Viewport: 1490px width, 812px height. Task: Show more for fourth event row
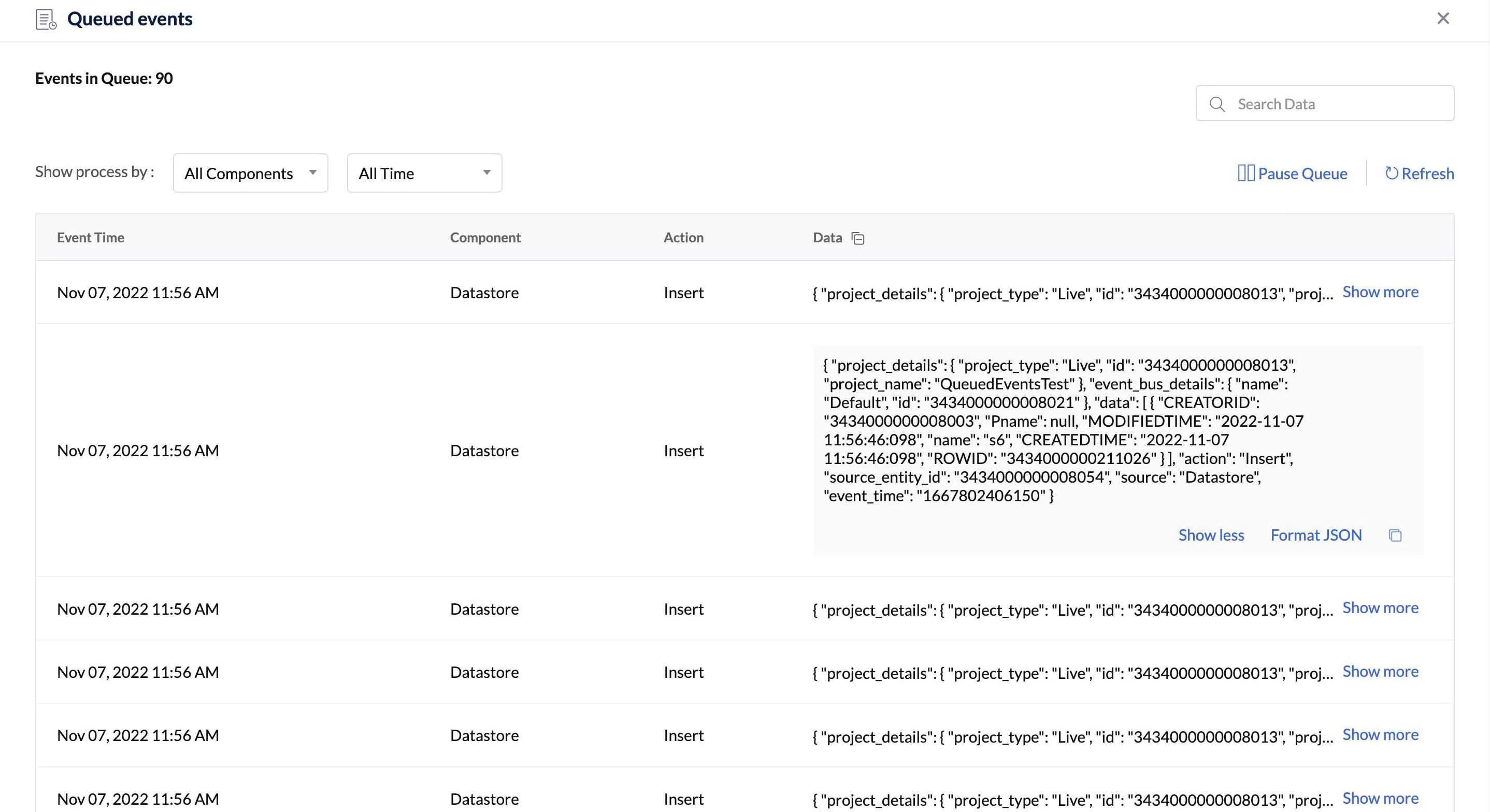pyautogui.click(x=1380, y=672)
